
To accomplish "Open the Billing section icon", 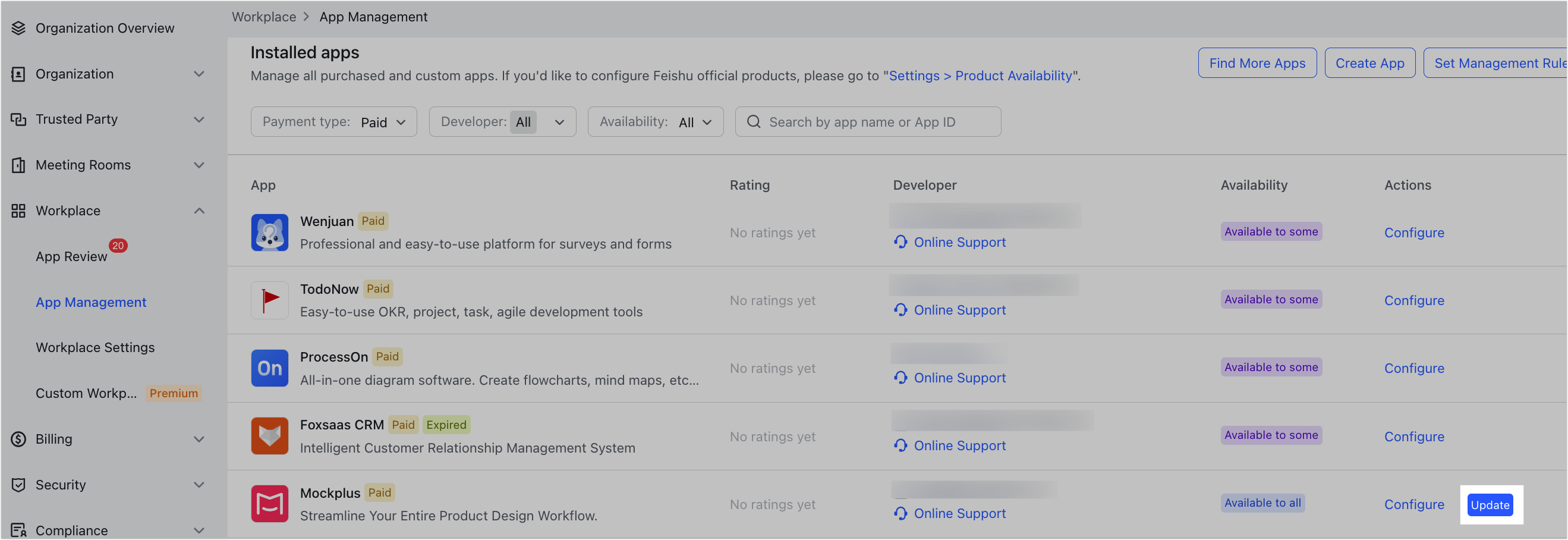I will (18, 438).
